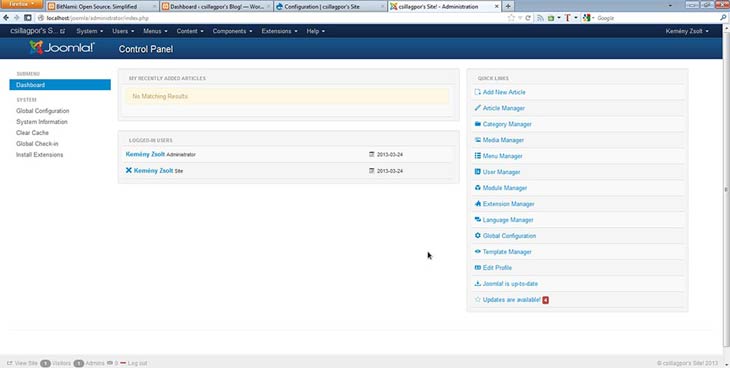Select Dashboard in the submenu
730x368 pixels.
pyautogui.click(x=60, y=85)
